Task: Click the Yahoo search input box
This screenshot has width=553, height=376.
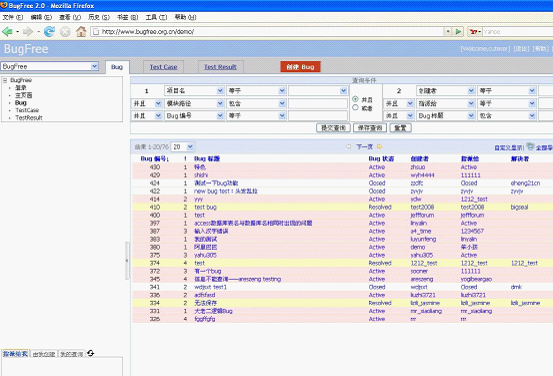Action: pos(518,32)
